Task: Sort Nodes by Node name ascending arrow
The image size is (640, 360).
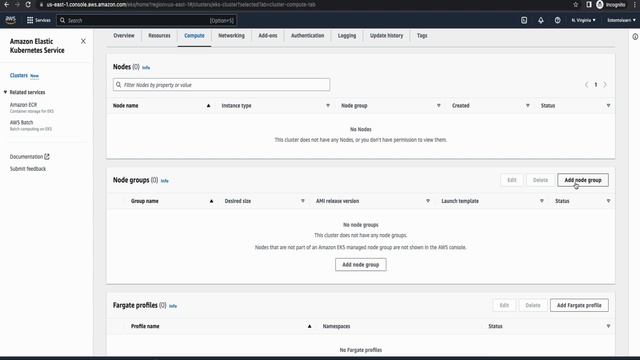Action: tap(209, 106)
